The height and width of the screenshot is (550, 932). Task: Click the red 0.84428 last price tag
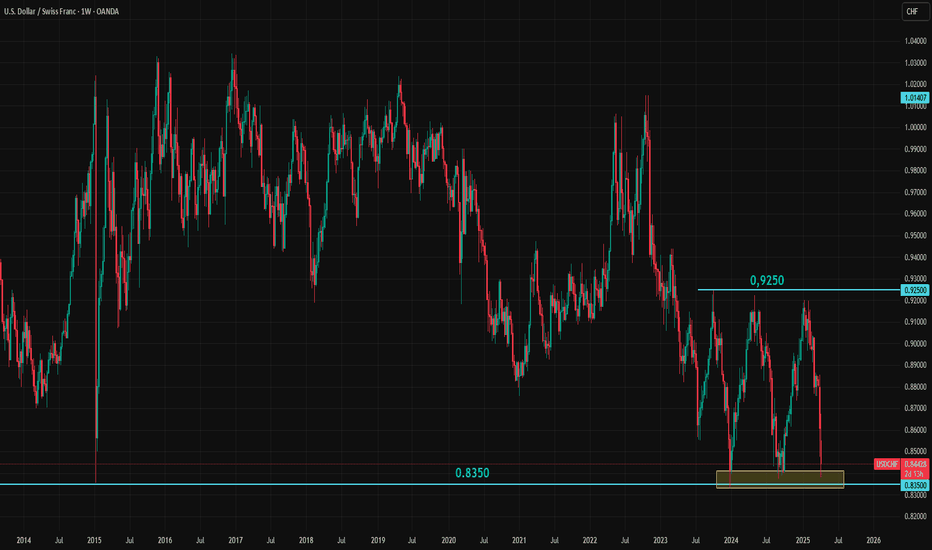point(915,464)
